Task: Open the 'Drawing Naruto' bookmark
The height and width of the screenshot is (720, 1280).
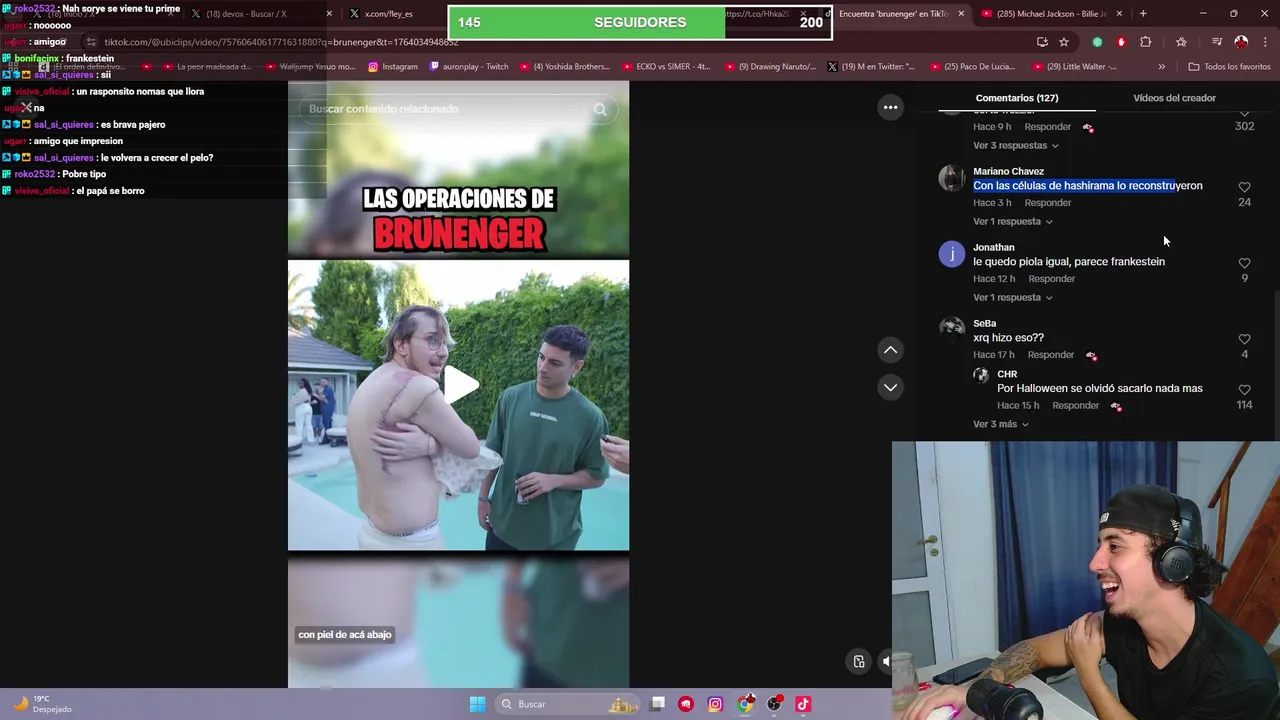Action: 770,67
